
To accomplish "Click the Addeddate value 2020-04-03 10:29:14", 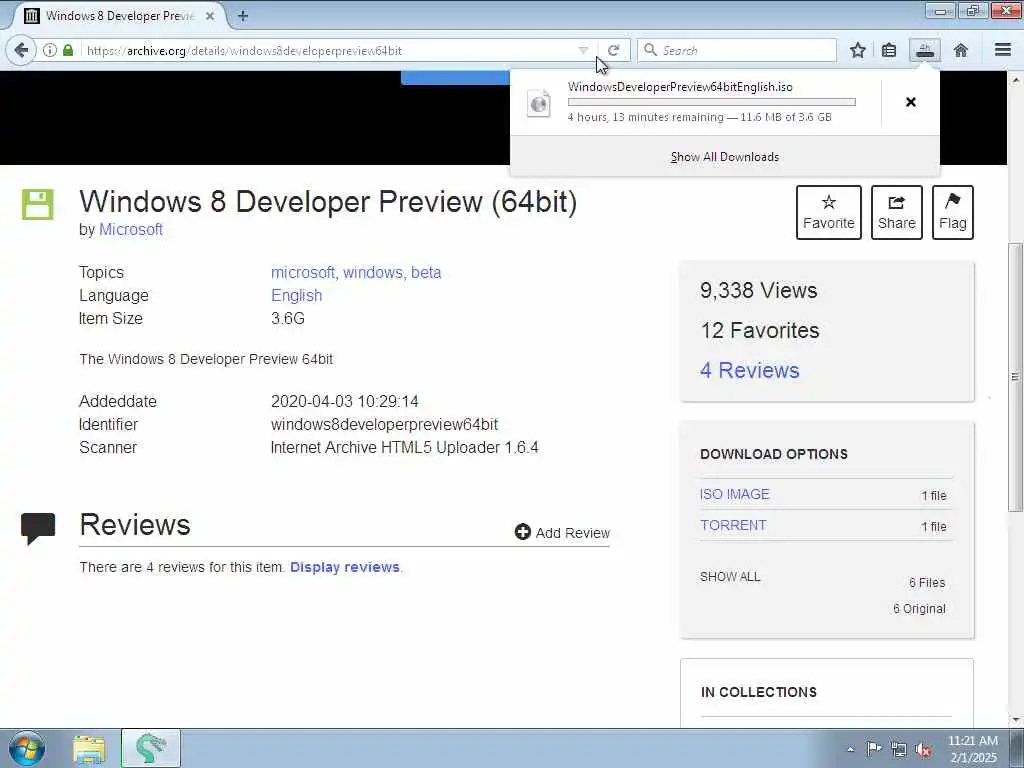I will click(345, 401).
